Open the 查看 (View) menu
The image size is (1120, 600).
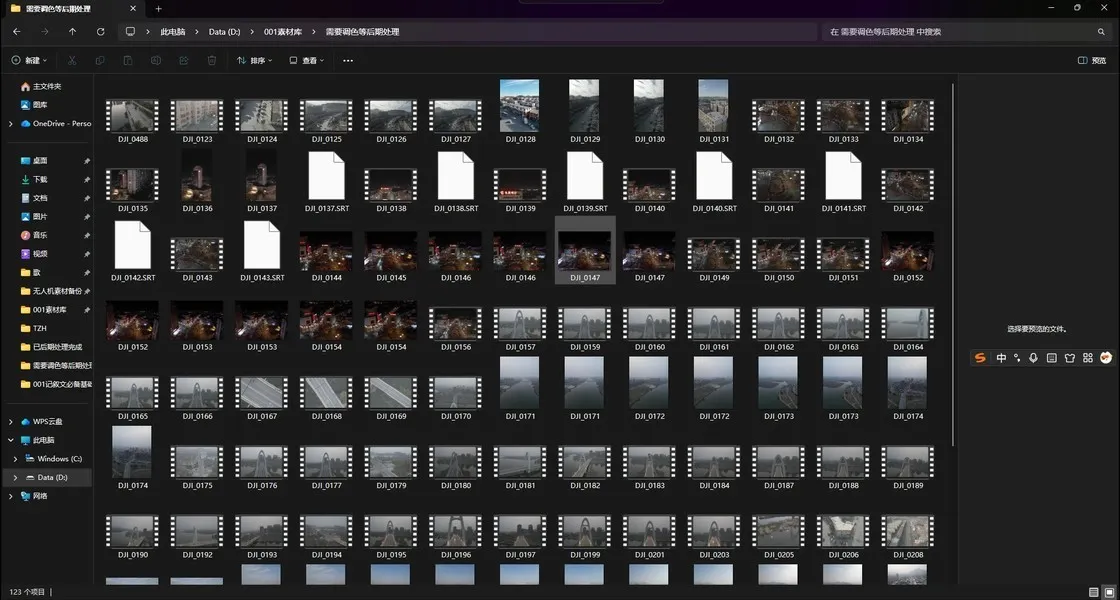coord(308,61)
